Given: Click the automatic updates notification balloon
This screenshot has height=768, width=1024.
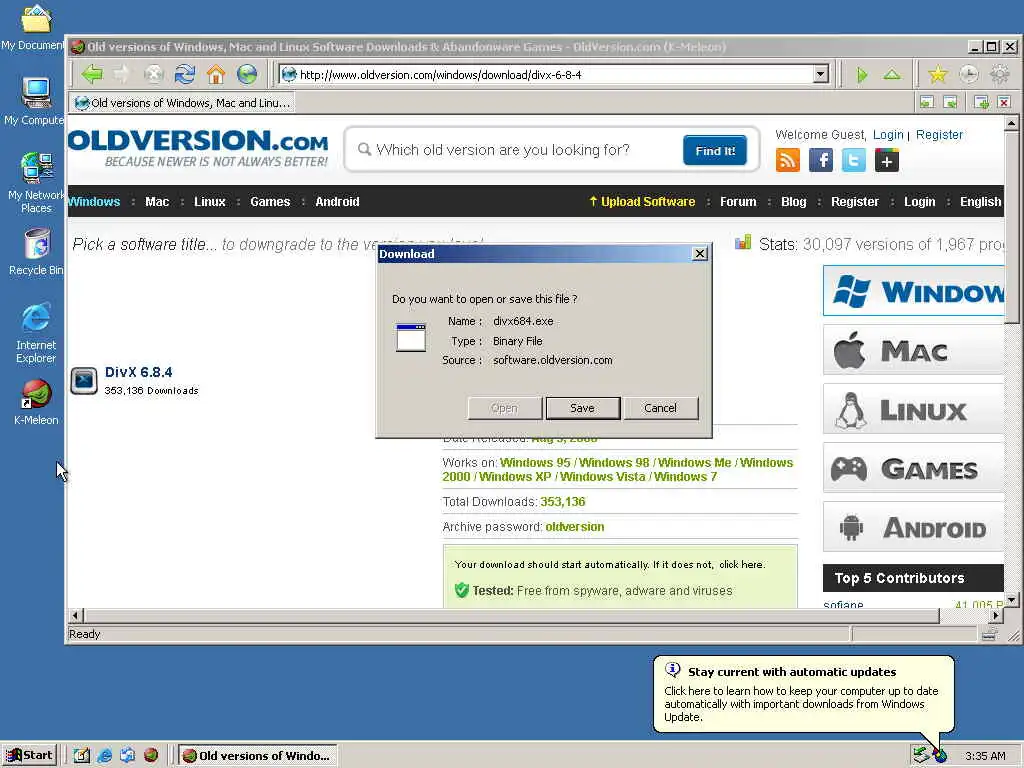Looking at the screenshot, I should [x=803, y=694].
